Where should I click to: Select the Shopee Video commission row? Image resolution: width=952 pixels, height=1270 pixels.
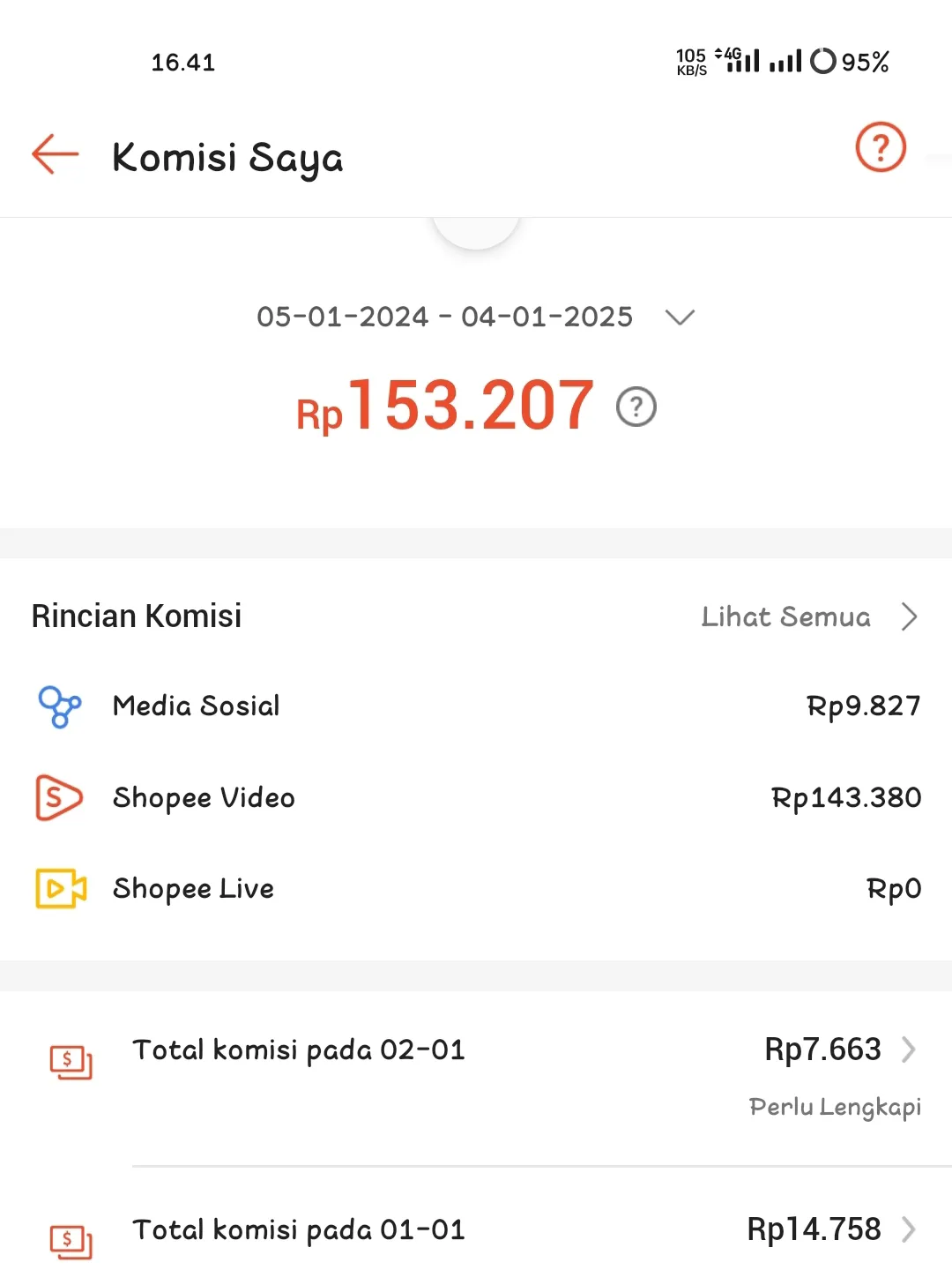[476, 797]
